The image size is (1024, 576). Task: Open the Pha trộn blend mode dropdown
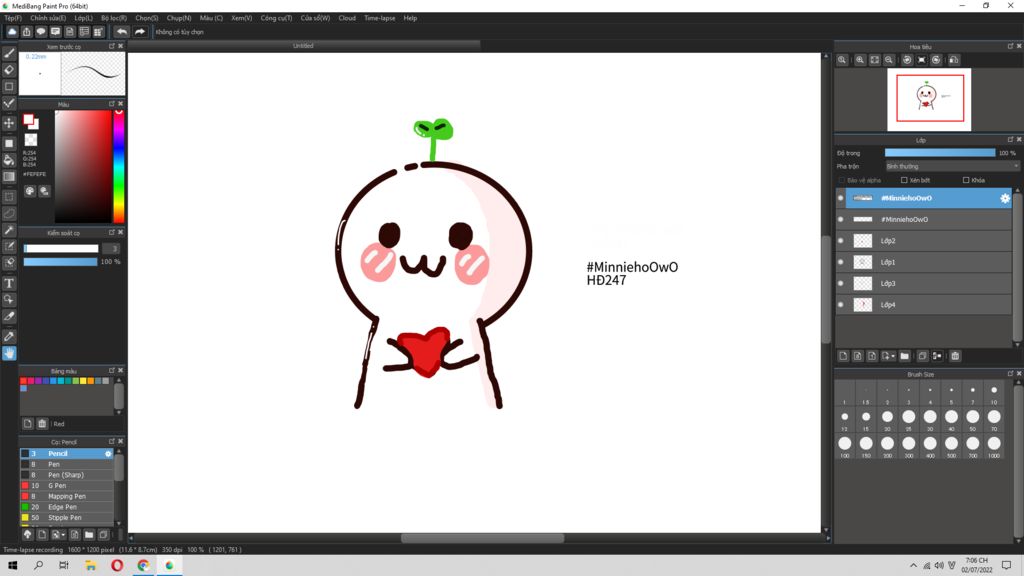(952, 166)
